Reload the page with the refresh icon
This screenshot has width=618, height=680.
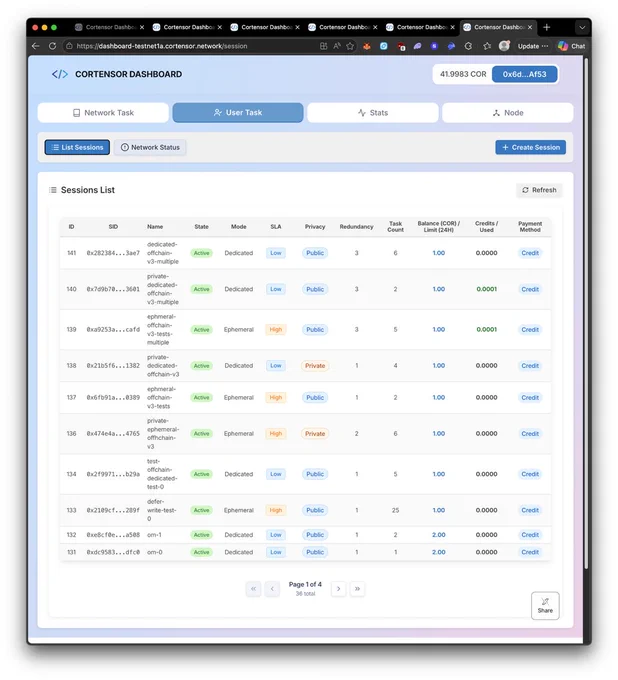[x=52, y=46]
